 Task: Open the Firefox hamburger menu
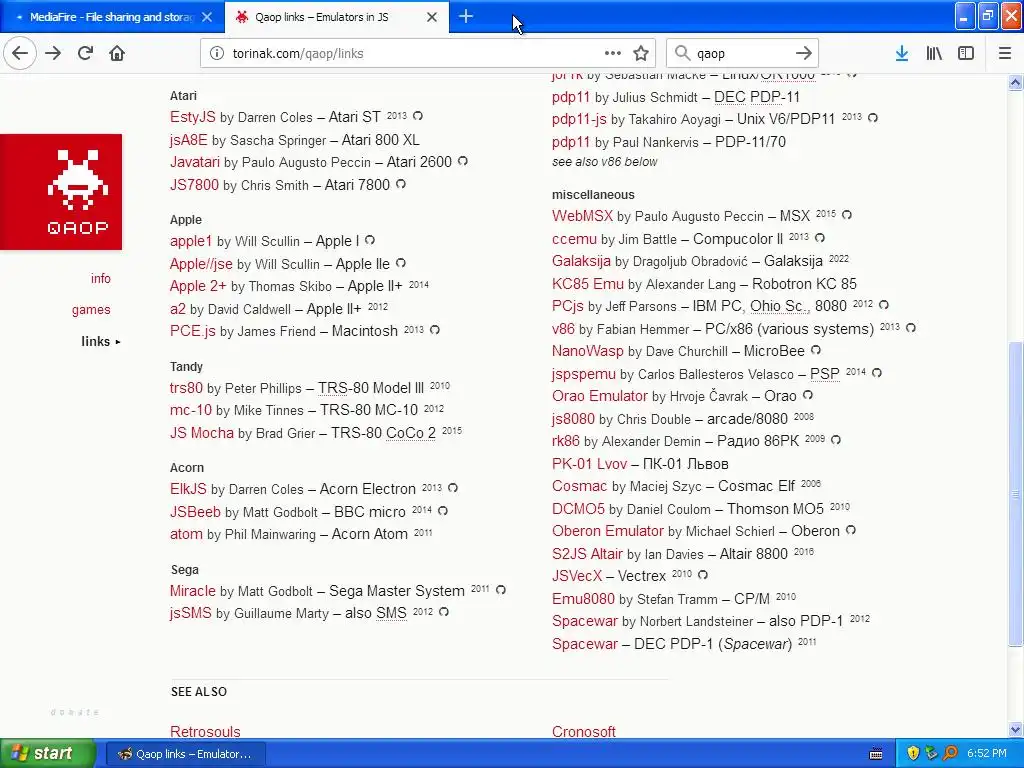[x=1005, y=54]
